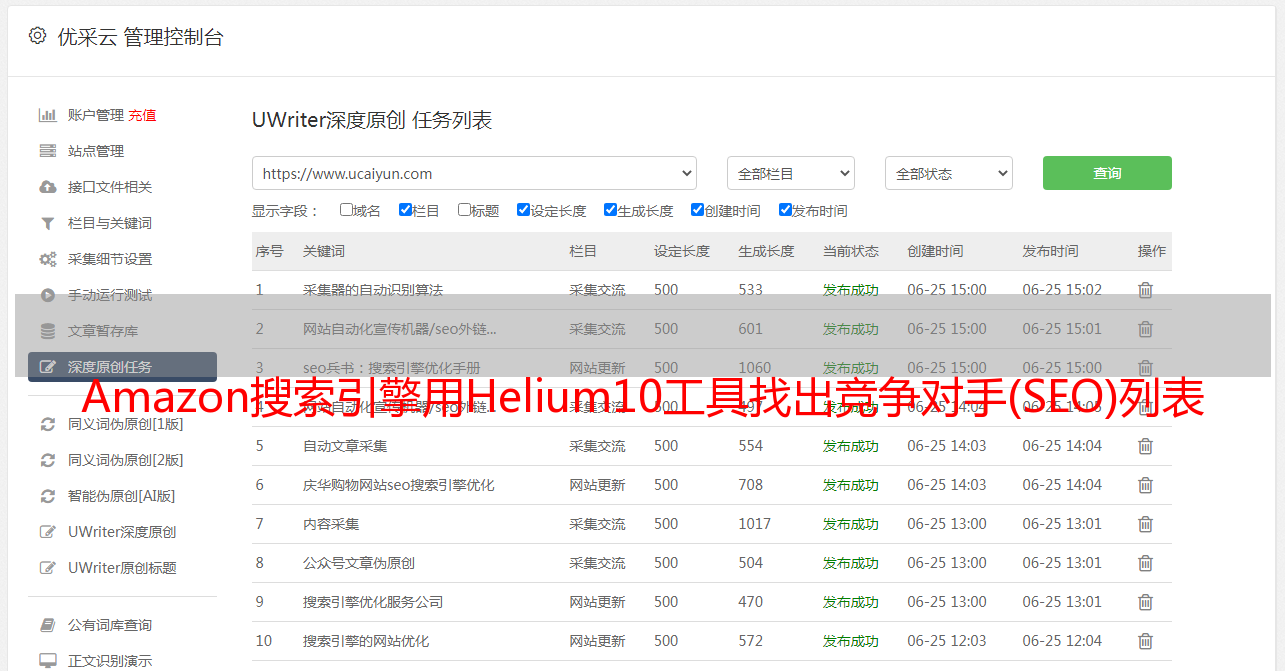The height and width of the screenshot is (671, 1285).
Task: Delete row 10 搜索引擎的网站优化 task
Action: click(1146, 641)
